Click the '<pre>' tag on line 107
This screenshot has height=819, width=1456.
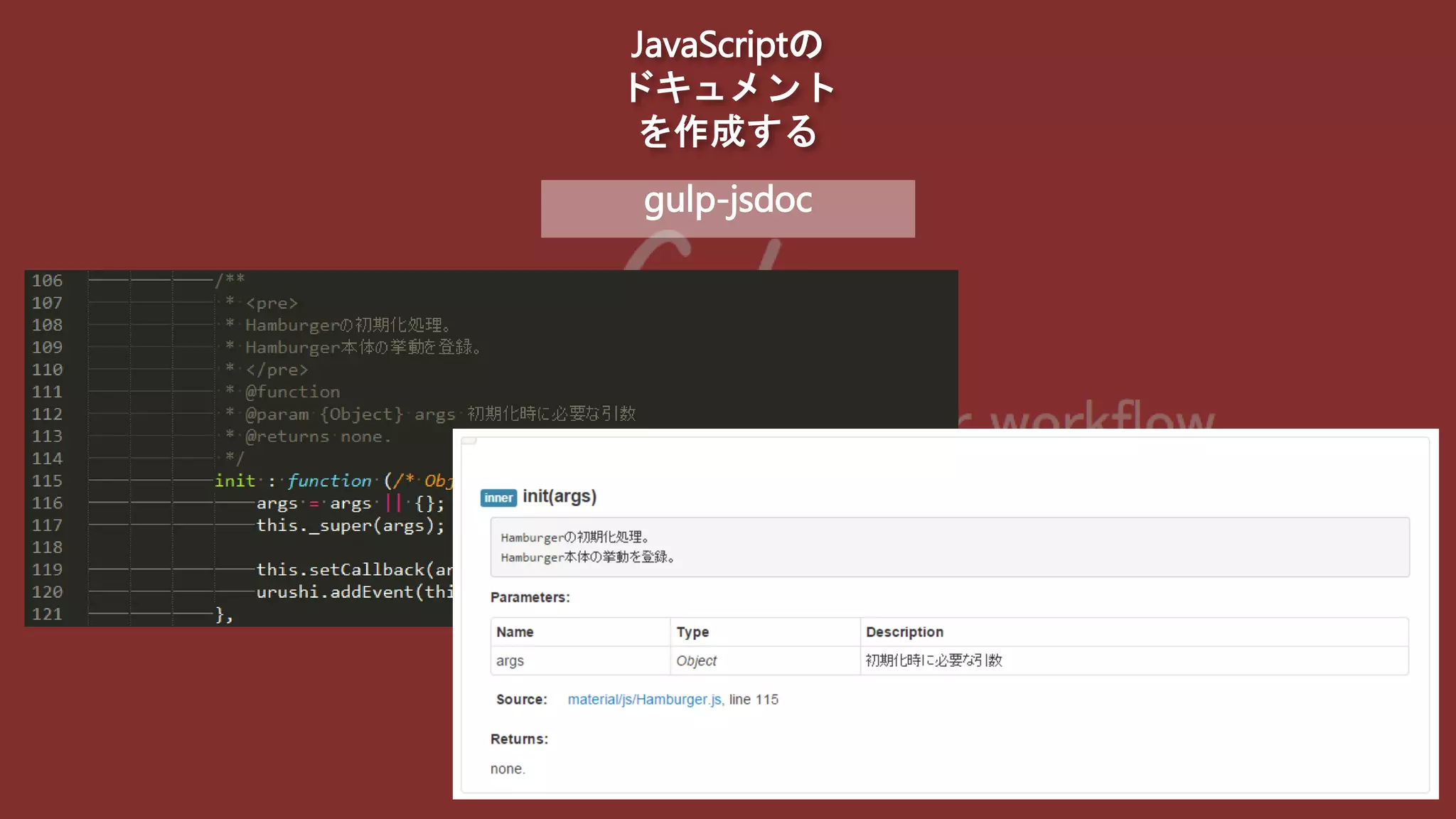tap(272, 304)
